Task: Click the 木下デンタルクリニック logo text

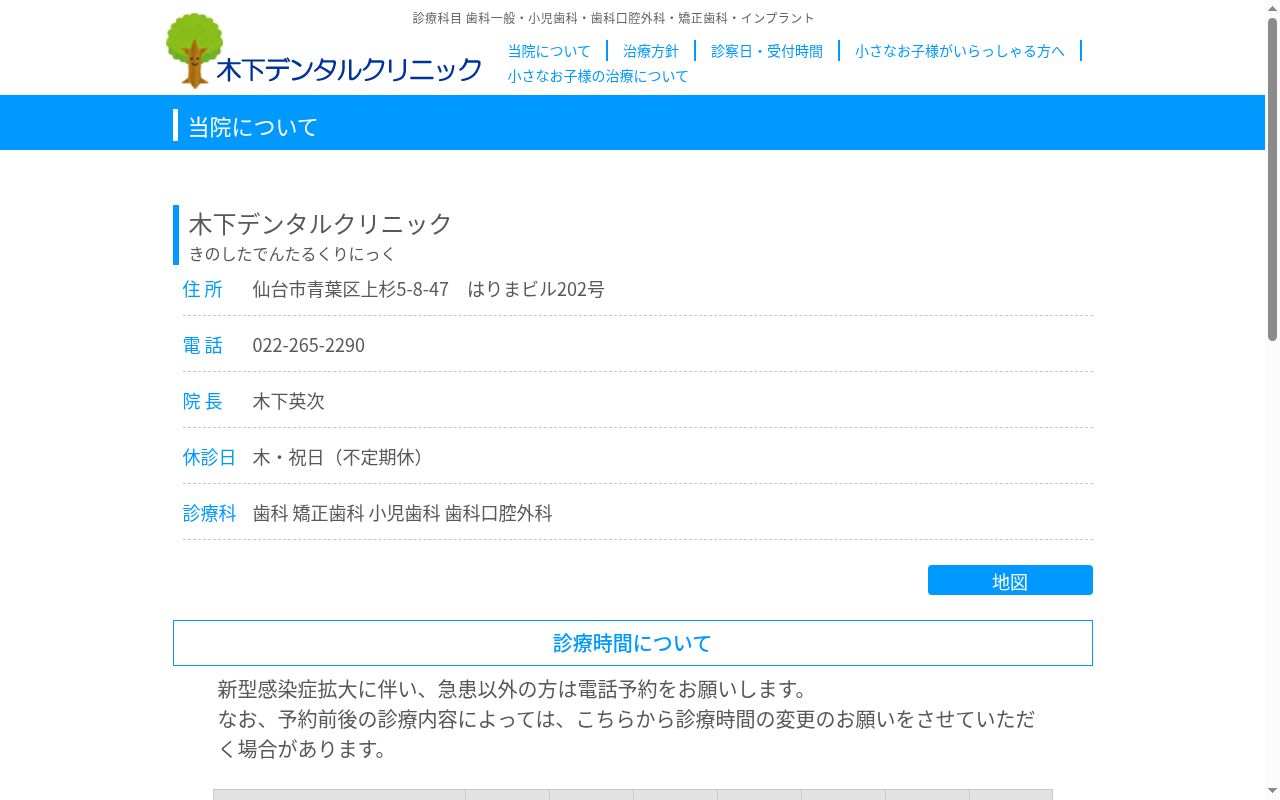Action: 349,70
